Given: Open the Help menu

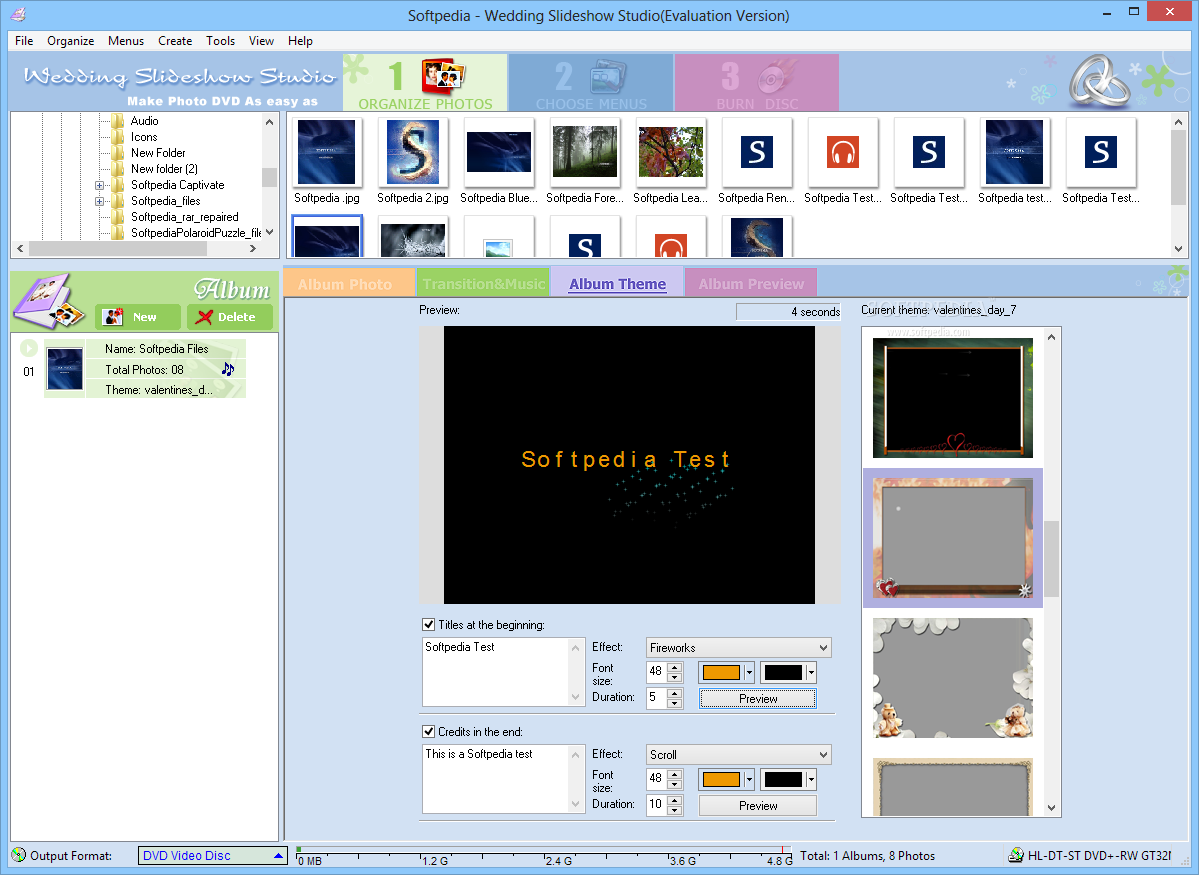Looking at the screenshot, I should (300, 41).
